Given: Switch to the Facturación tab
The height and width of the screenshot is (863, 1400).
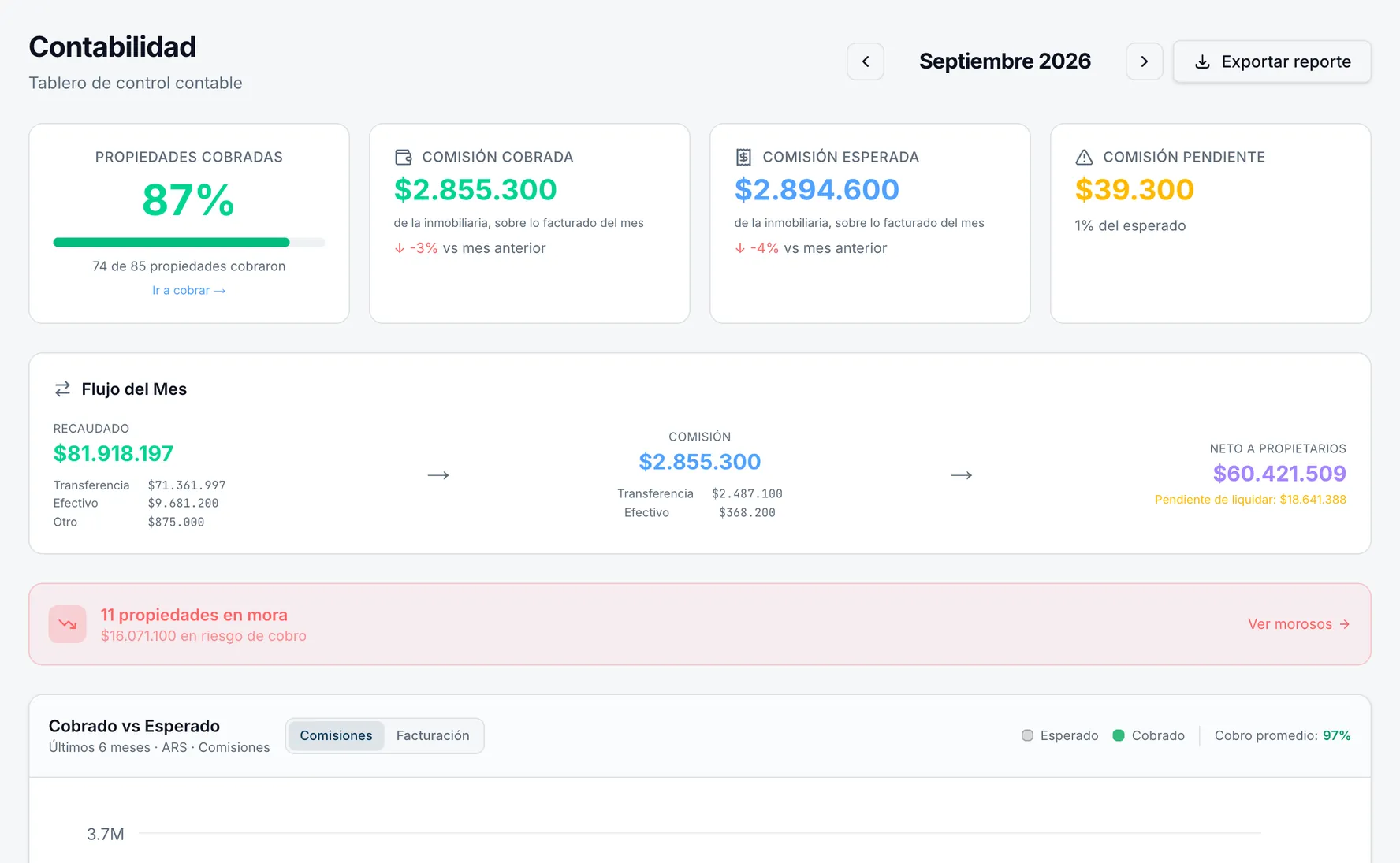Looking at the screenshot, I should 433,735.
